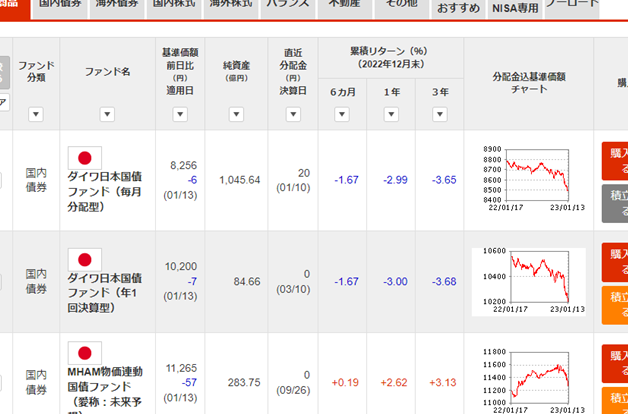This screenshot has width=628, height=414.
Task: Select net asset value 1,045.64
Action: [x=240, y=180]
